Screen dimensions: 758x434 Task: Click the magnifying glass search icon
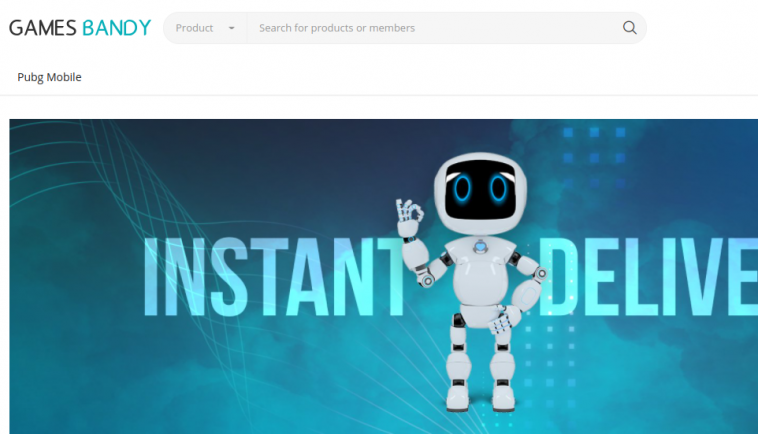(x=629, y=28)
